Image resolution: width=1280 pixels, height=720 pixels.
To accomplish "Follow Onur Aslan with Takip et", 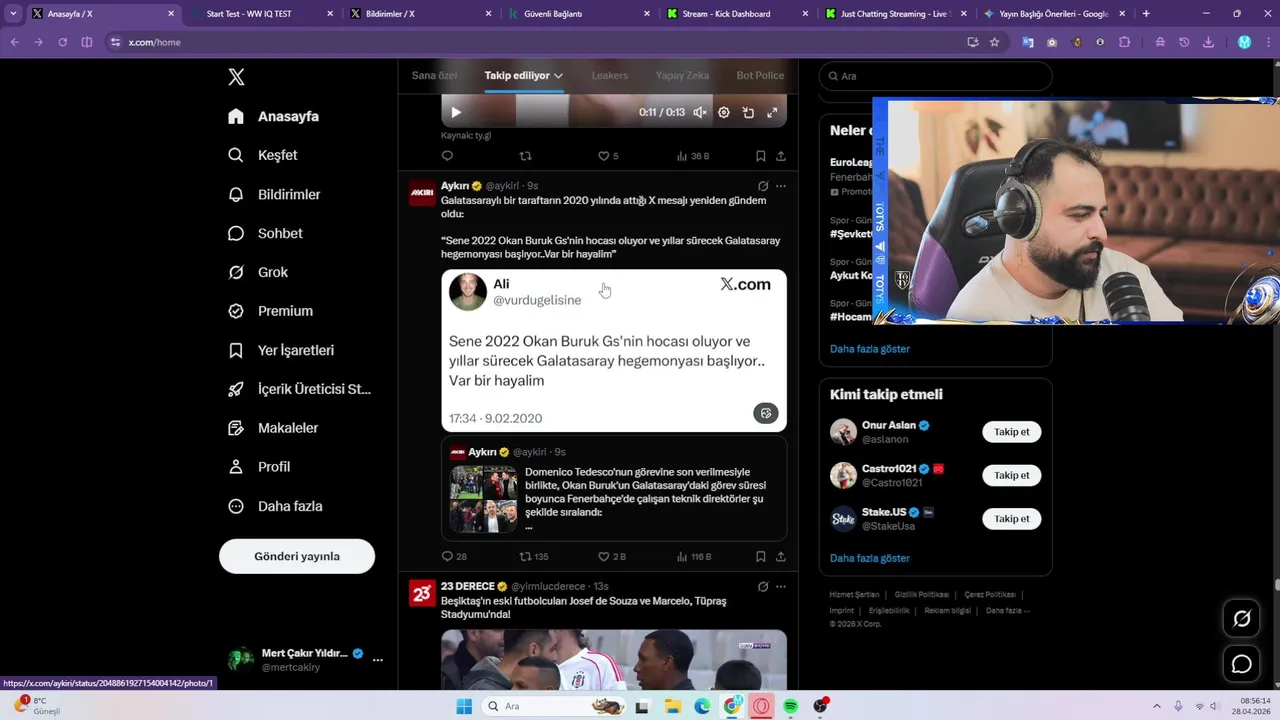I will pos(1012,432).
